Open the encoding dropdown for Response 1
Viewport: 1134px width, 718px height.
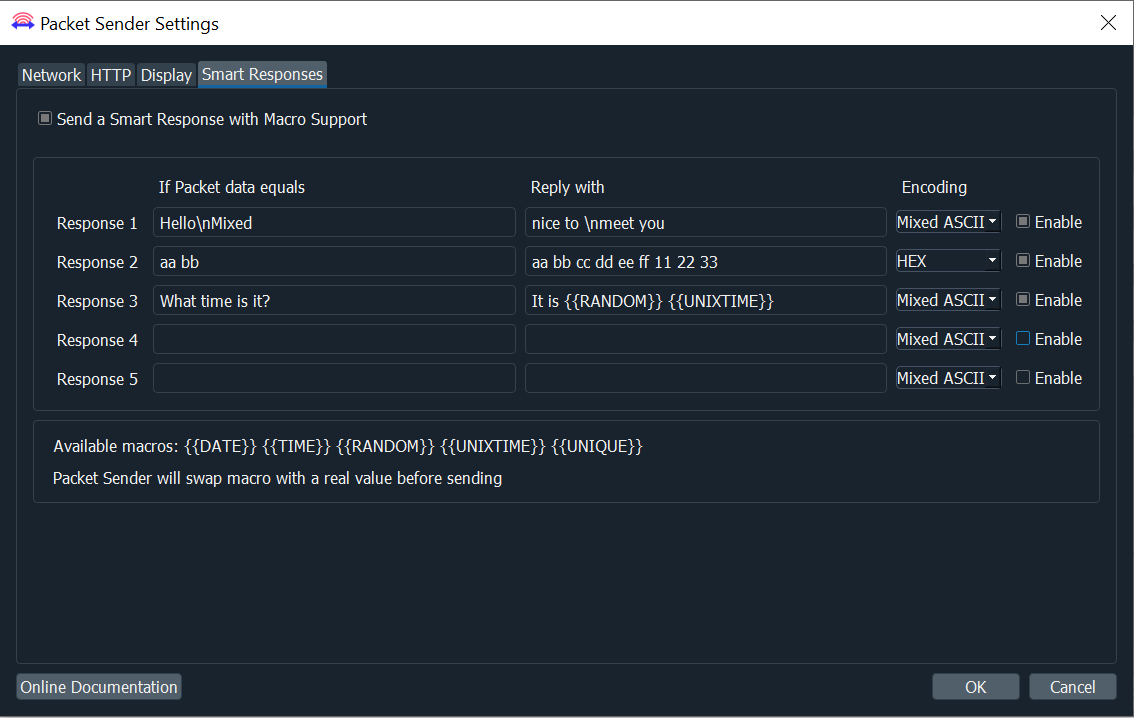(947, 222)
